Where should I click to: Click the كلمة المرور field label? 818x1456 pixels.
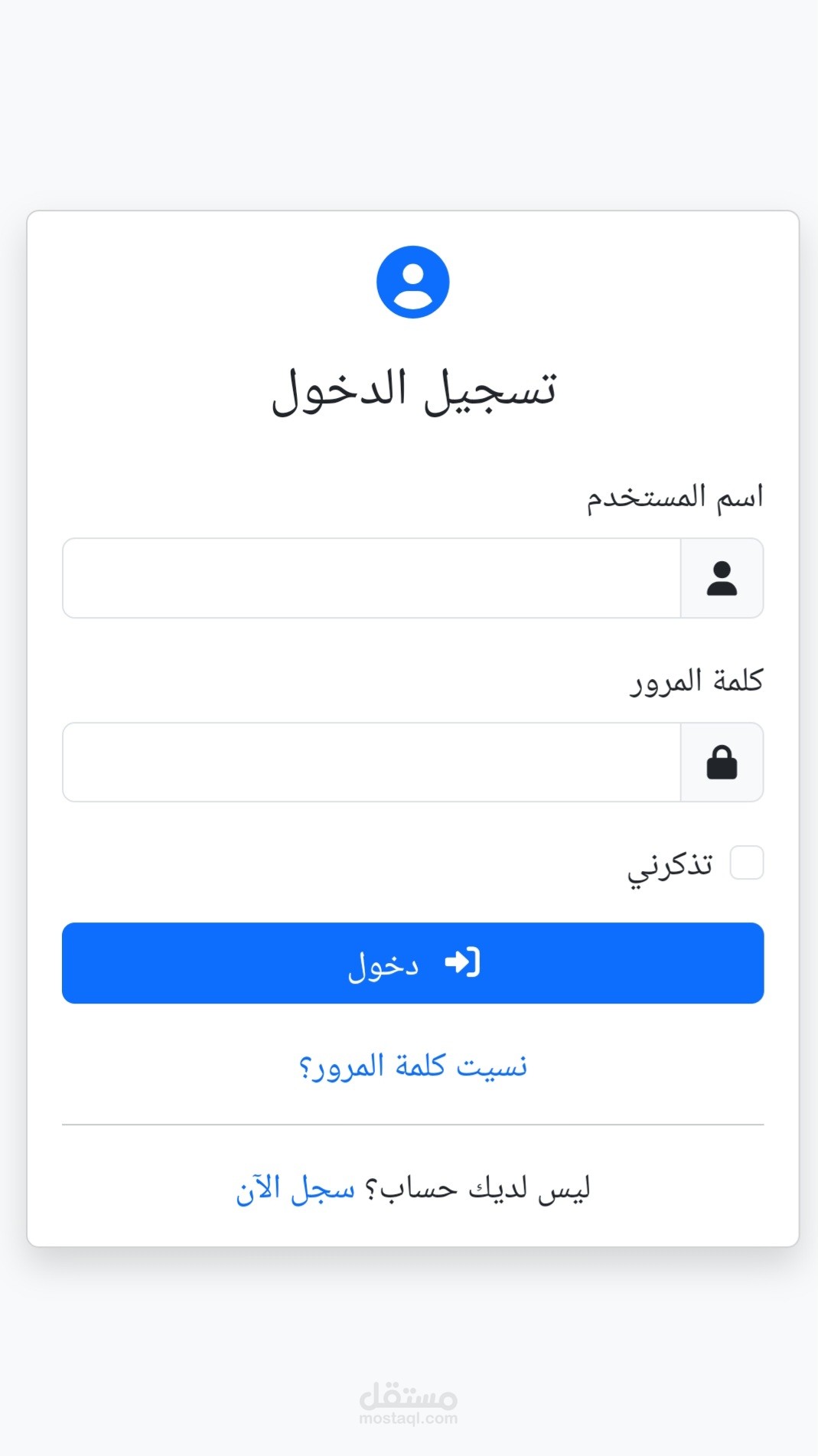point(696,681)
